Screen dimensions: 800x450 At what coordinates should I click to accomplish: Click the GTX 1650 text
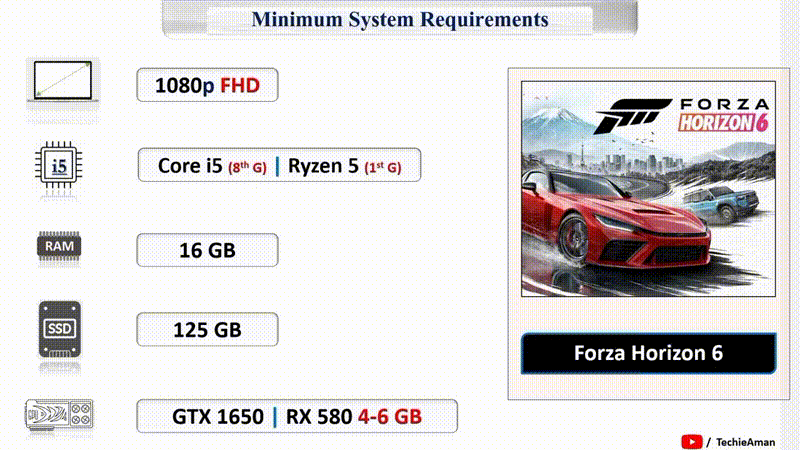click(x=218, y=417)
